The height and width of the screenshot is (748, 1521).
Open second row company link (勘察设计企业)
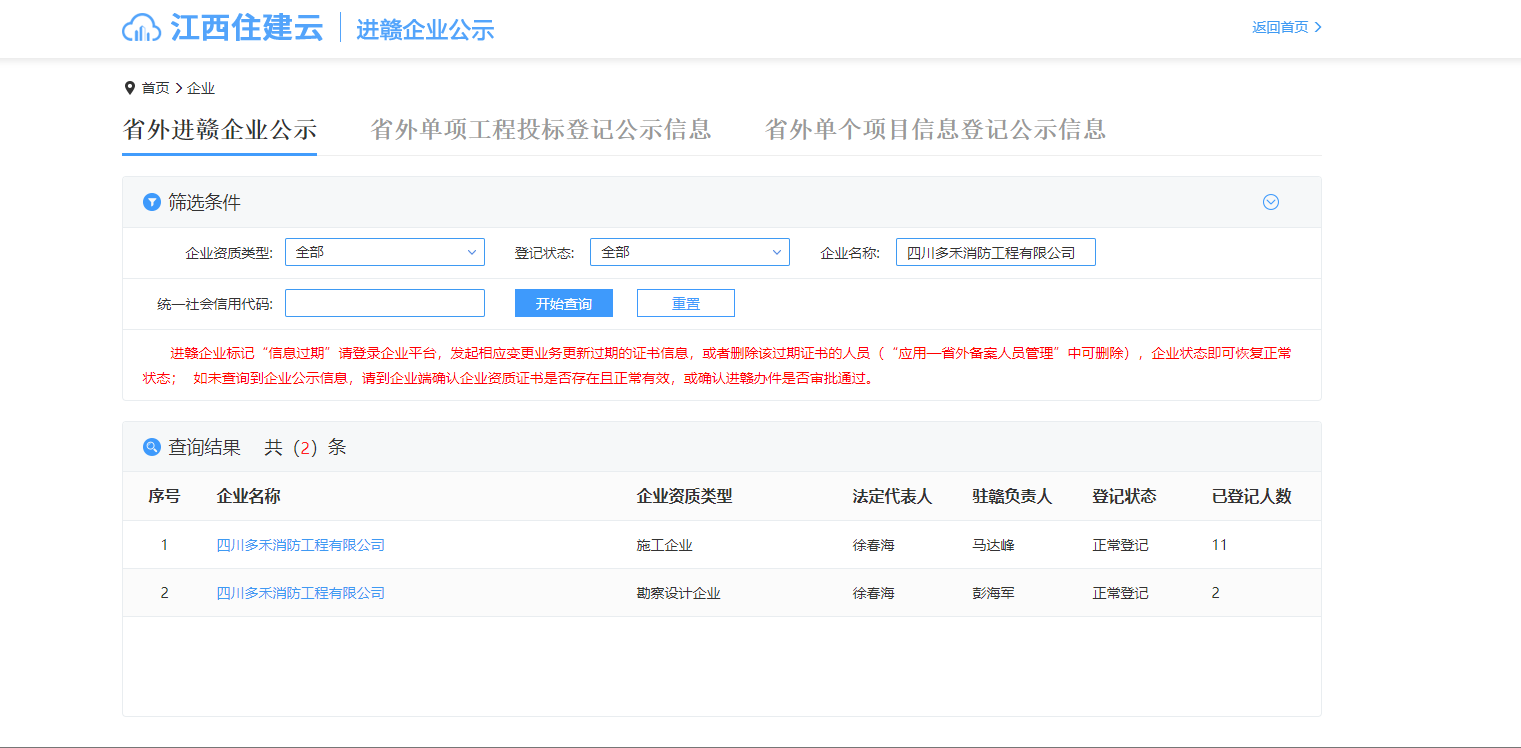coord(300,593)
